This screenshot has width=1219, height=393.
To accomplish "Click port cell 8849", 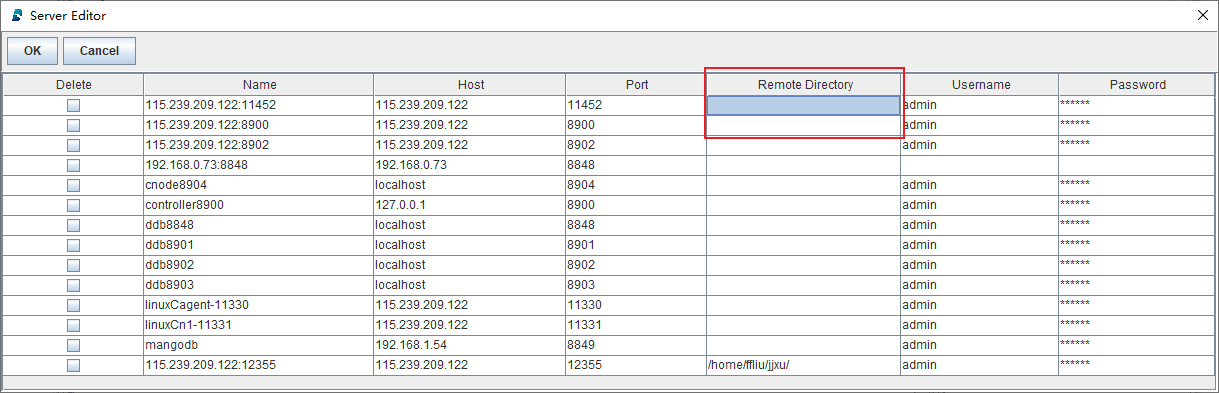I will pyautogui.click(x=636, y=345).
